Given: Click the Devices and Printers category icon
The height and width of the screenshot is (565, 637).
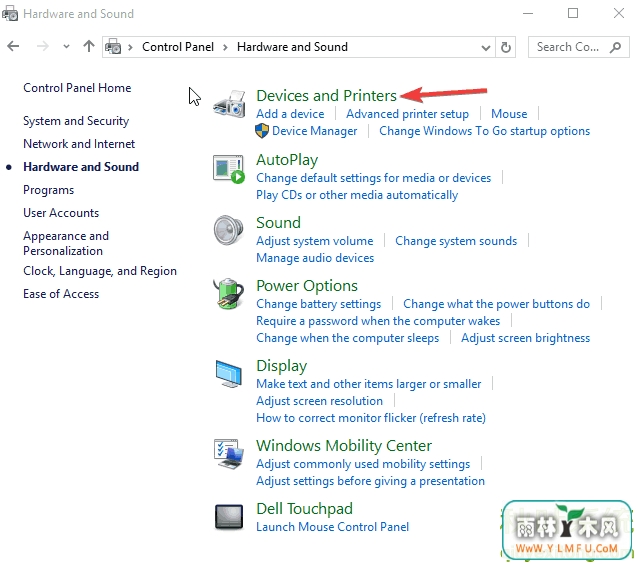Looking at the screenshot, I should pos(230,104).
